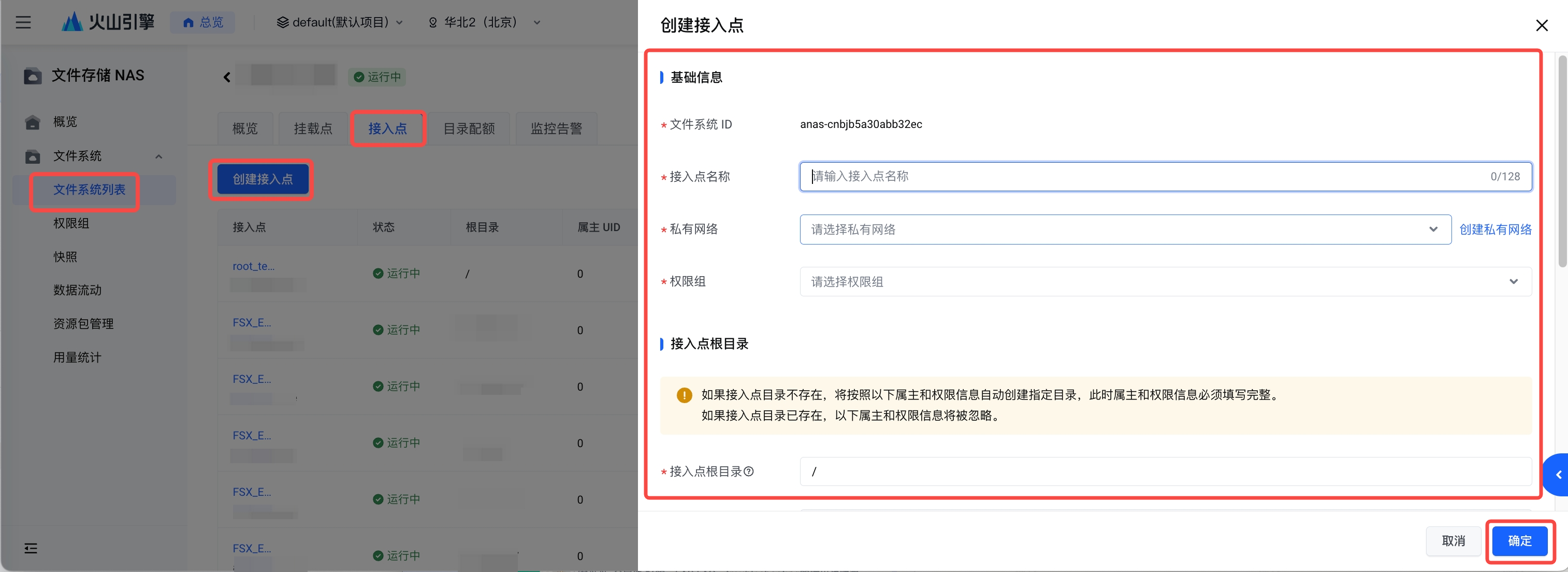Screen dimensions: 1568x572
Task: Open the 权限组 dropdown
Action: [1165, 282]
